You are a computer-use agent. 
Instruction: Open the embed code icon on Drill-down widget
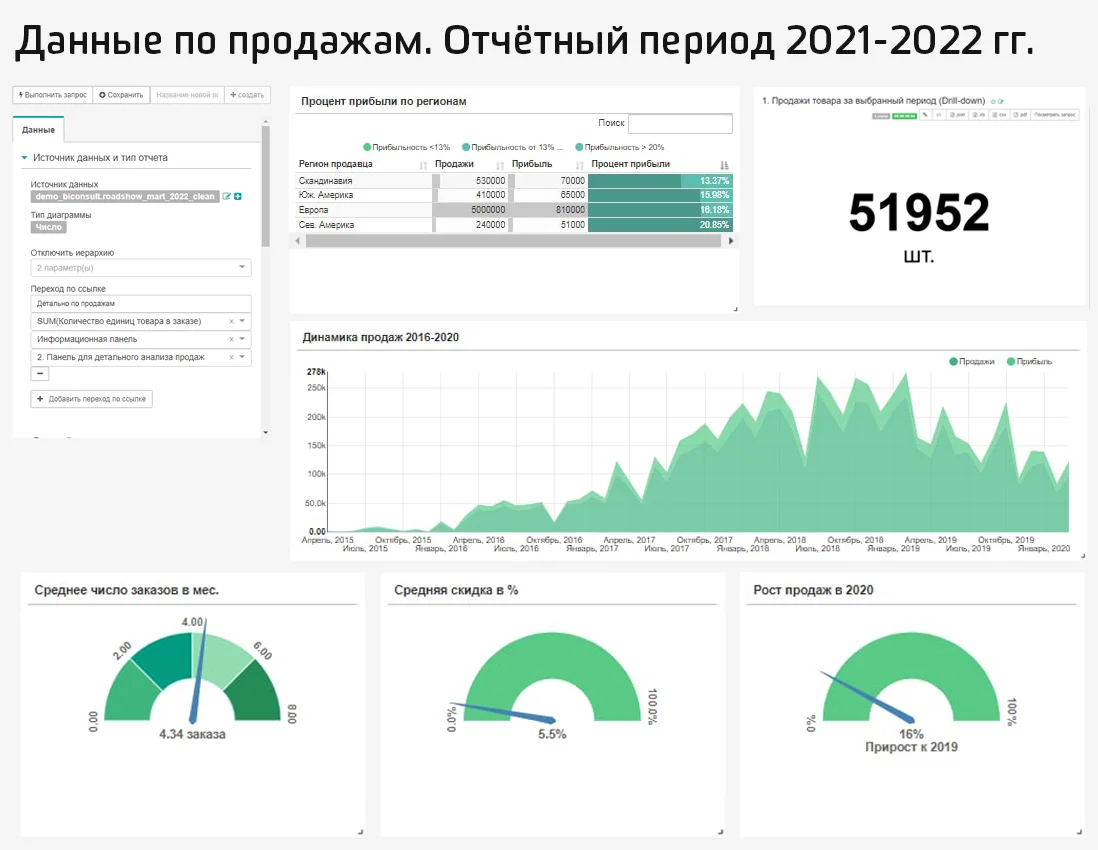(939, 114)
